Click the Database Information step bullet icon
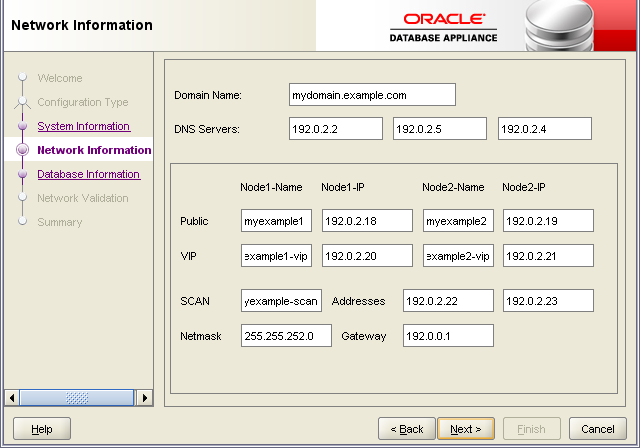This screenshot has height=448, width=640. [x=23, y=174]
